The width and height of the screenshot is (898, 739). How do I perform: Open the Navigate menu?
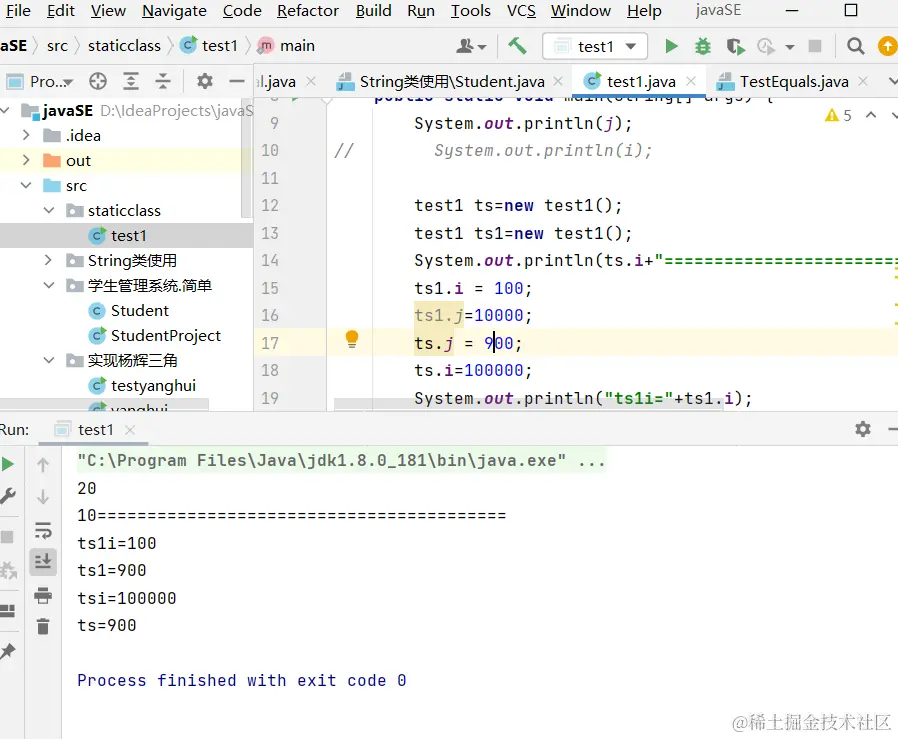174,11
